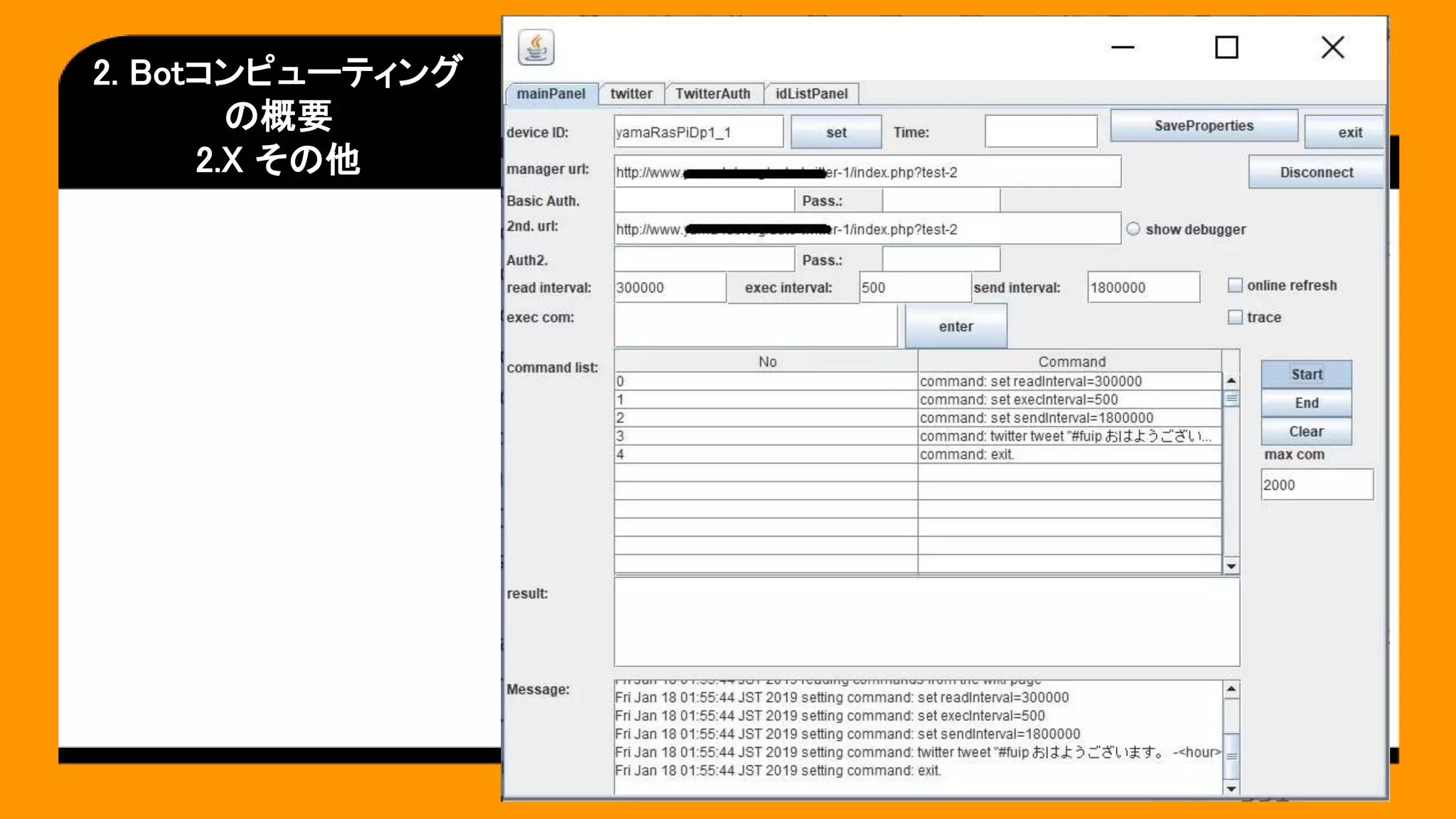Select row 'command: set sendInterval=1800000'

tap(918, 418)
